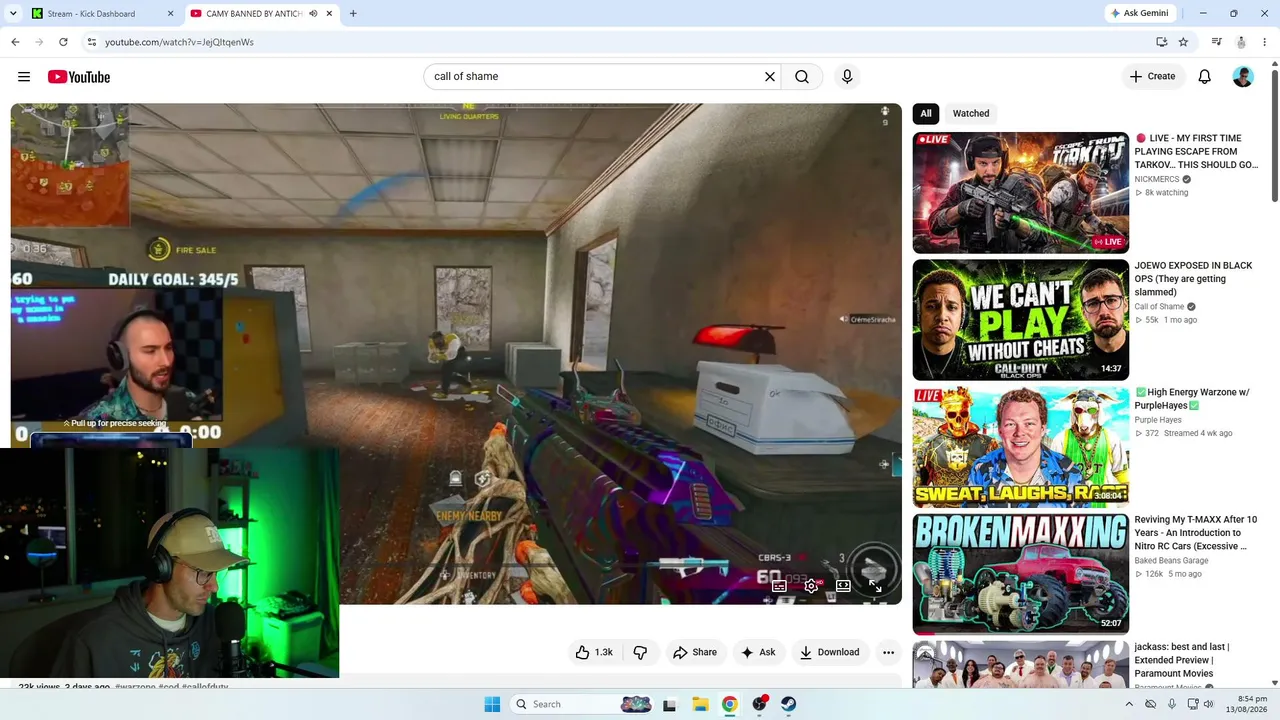This screenshot has width=1280, height=720.
Task: Open YouTube notifications bell
Action: pyautogui.click(x=1205, y=77)
